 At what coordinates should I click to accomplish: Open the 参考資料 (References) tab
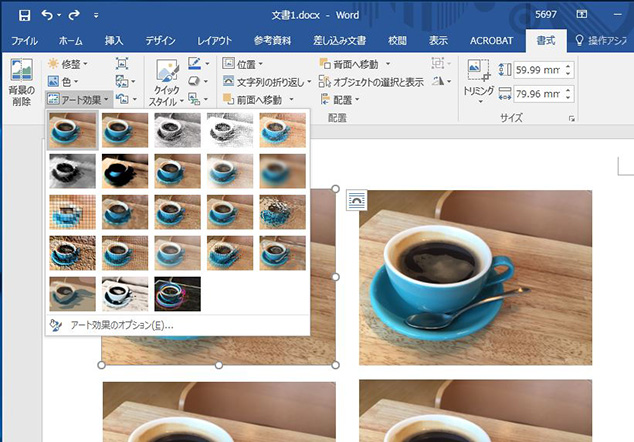coord(272,41)
